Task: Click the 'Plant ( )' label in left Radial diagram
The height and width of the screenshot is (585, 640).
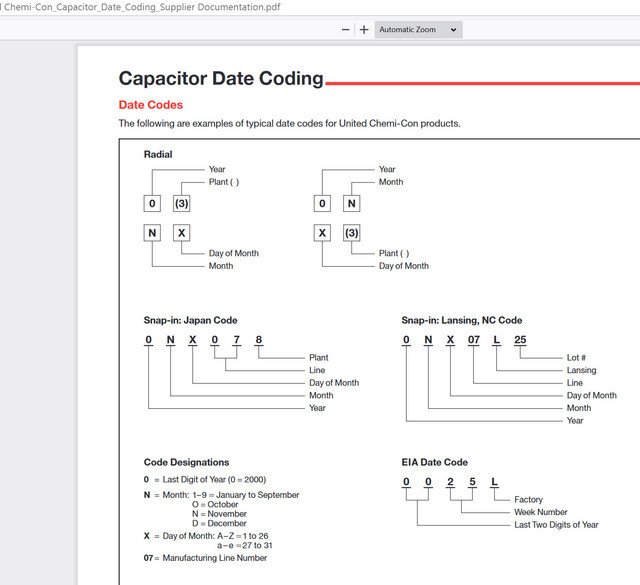Action: [x=224, y=182]
